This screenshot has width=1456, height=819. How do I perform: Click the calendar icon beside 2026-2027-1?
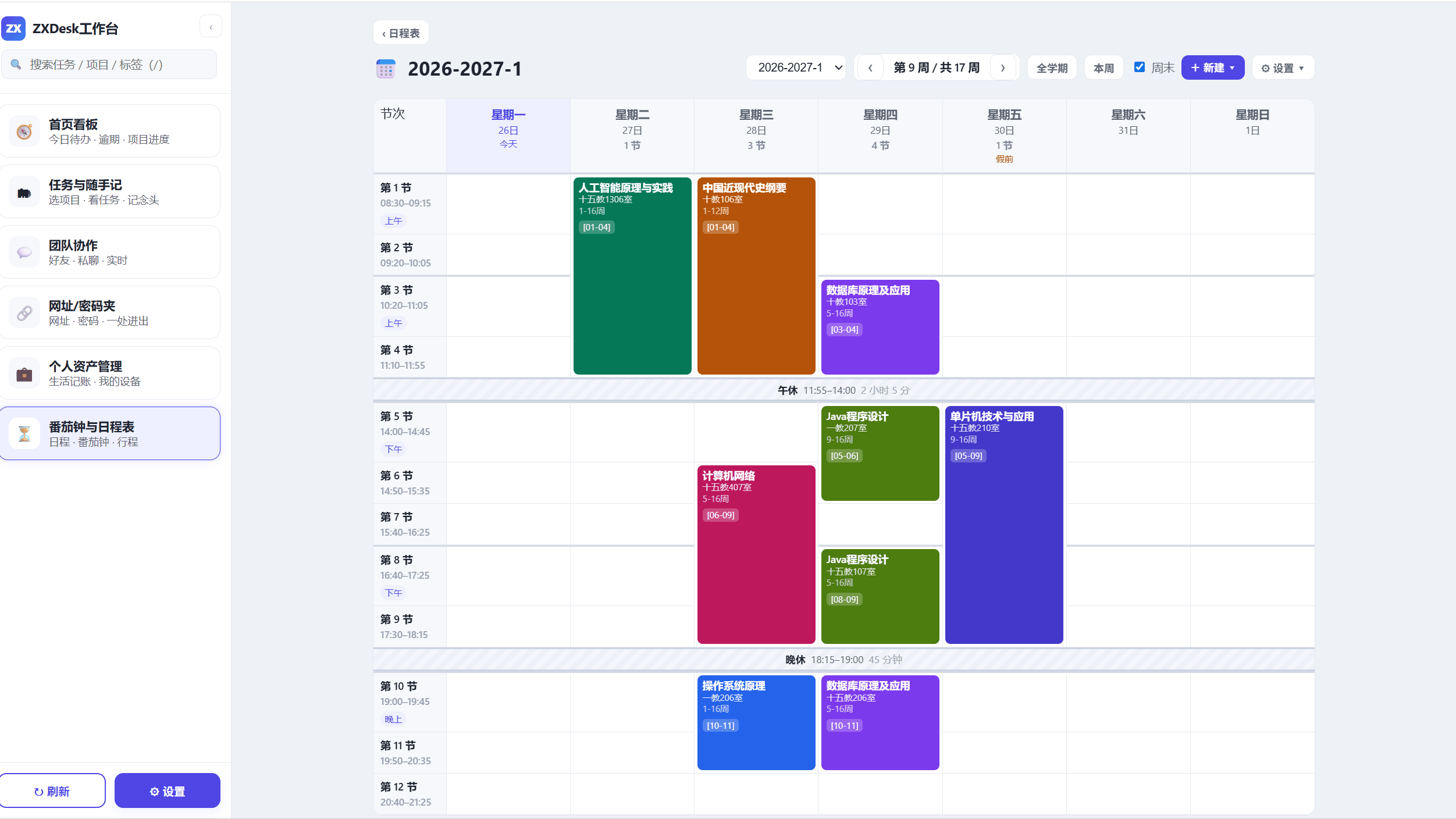click(x=386, y=69)
